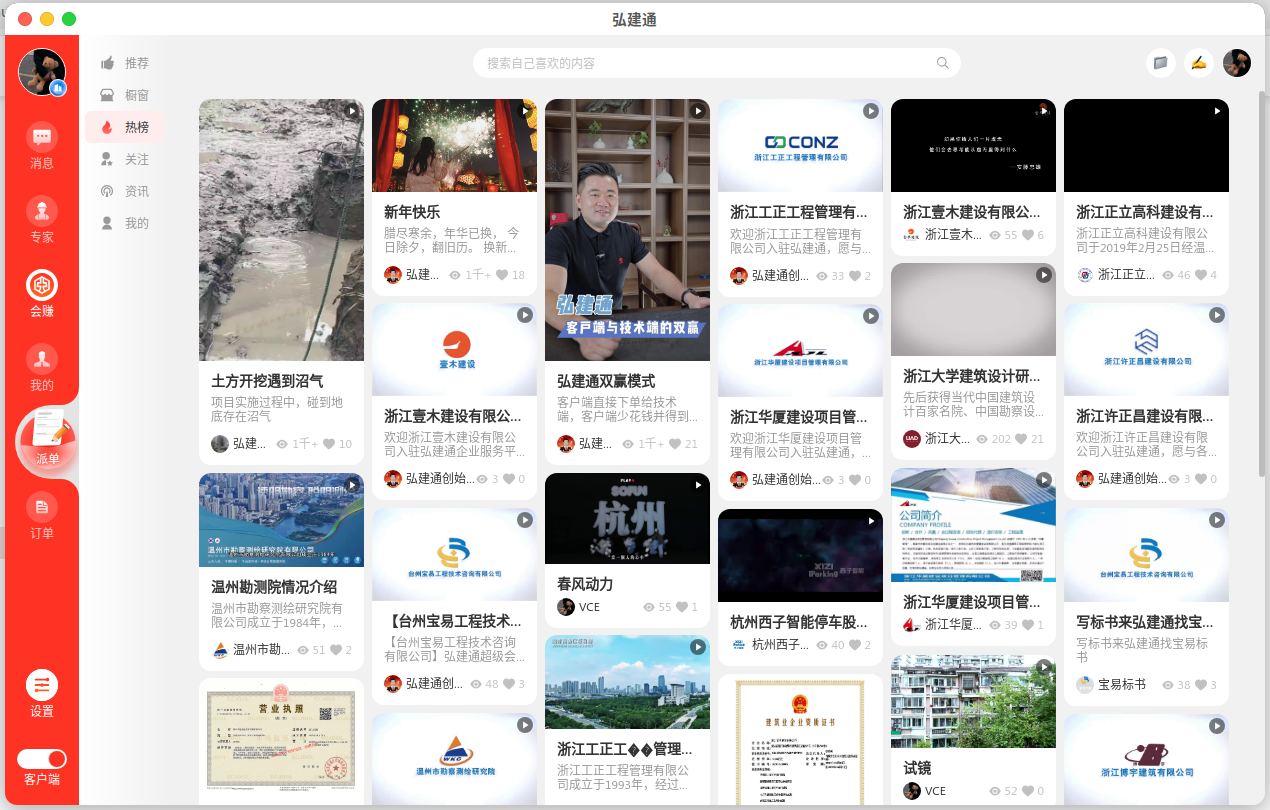Open the 土方开挖遇到沼气 post title
Viewport: 1270px width, 810px height.
click(267, 382)
